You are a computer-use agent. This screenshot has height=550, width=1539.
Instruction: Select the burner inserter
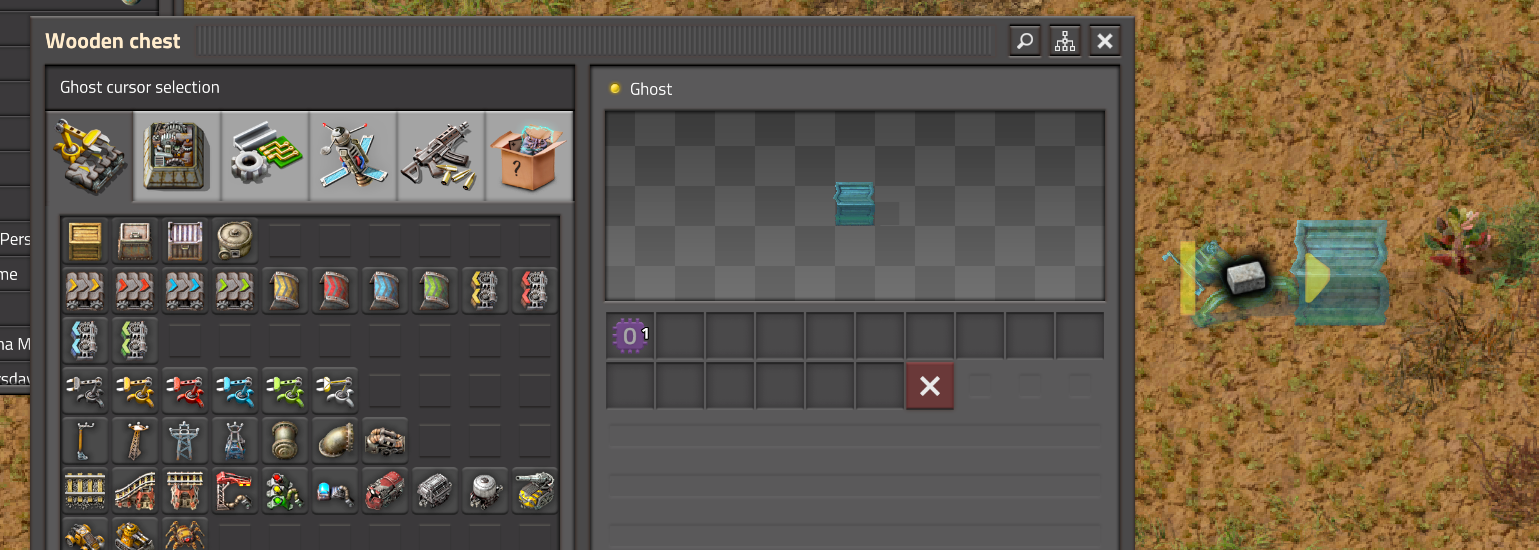[x=85, y=391]
